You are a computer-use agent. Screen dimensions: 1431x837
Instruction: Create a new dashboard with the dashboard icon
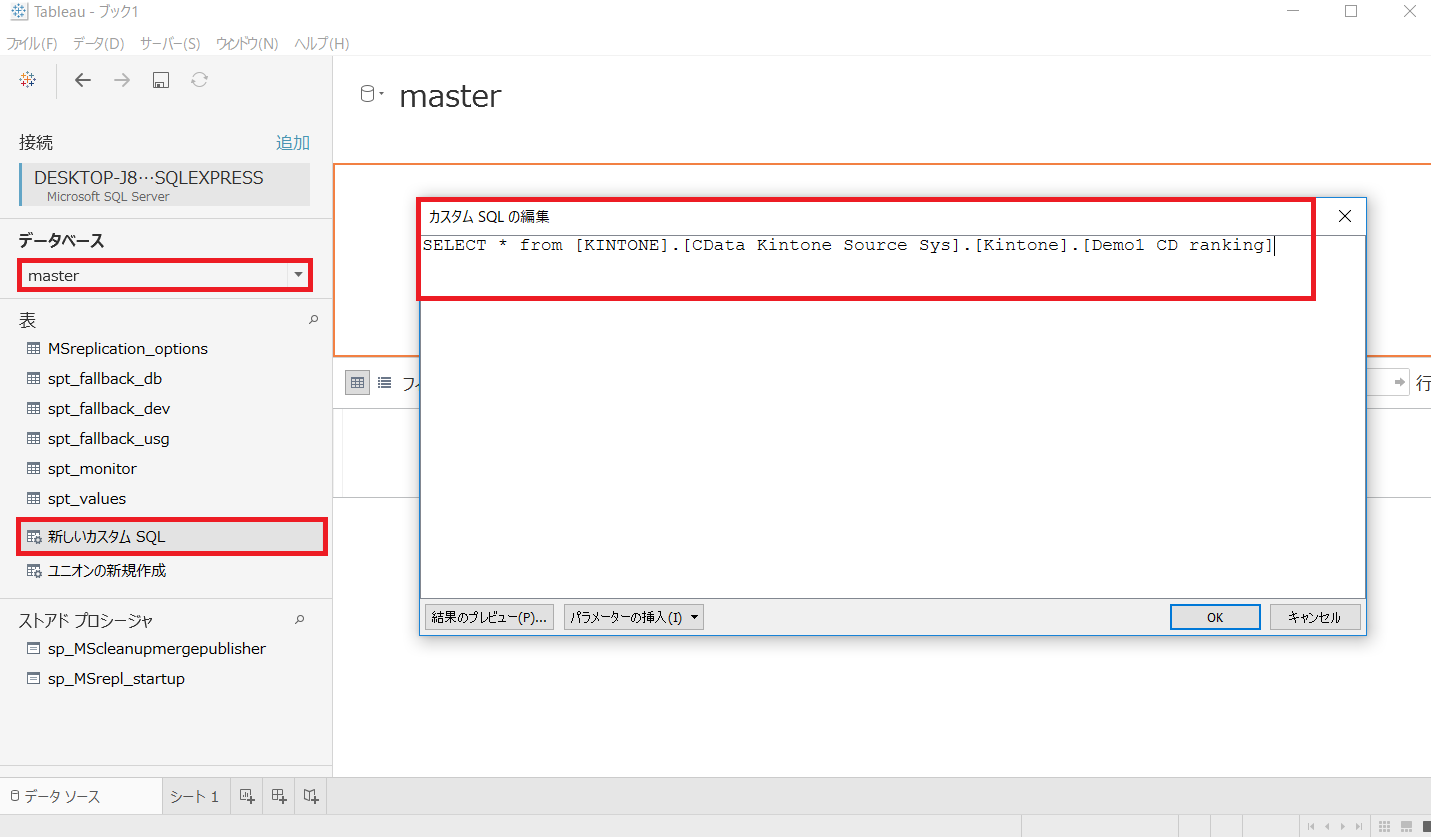(278, 795)
